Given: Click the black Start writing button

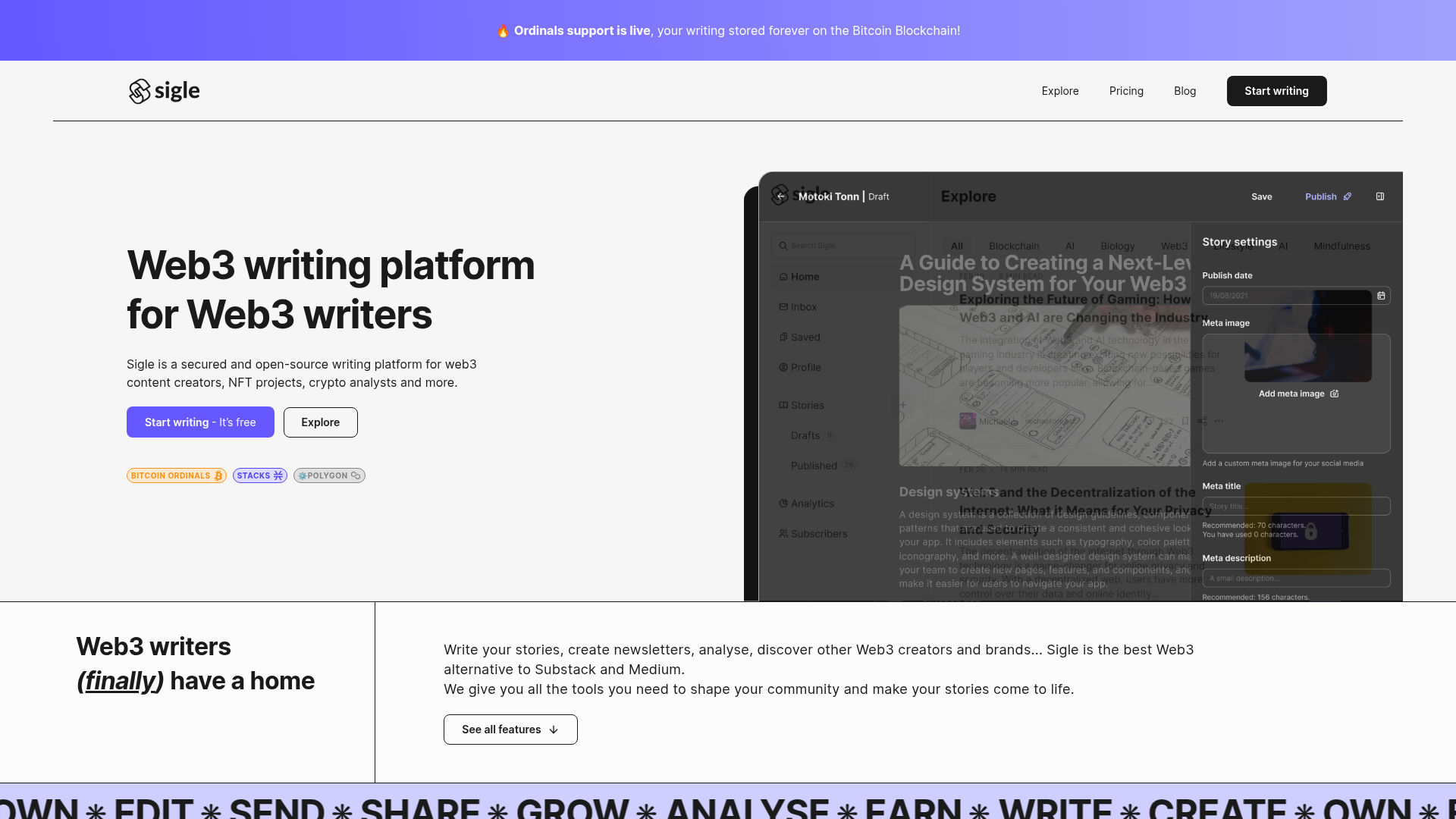Looking at the screenshot, I should pos(1276,91).
